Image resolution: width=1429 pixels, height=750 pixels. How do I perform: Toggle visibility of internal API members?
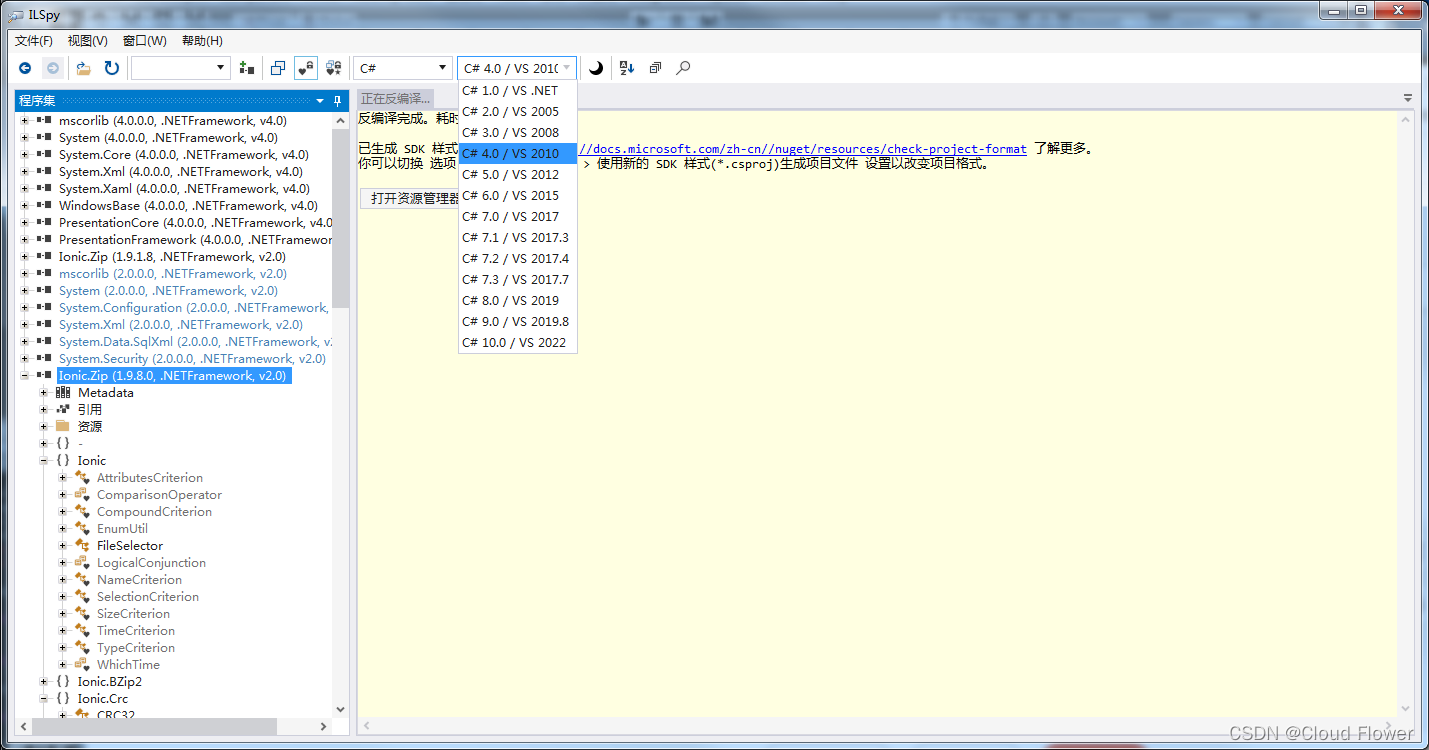click(308, 67)
